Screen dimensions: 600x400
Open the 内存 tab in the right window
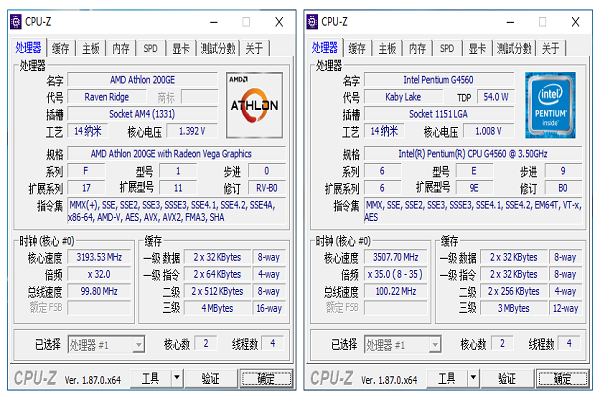[417, 48]
